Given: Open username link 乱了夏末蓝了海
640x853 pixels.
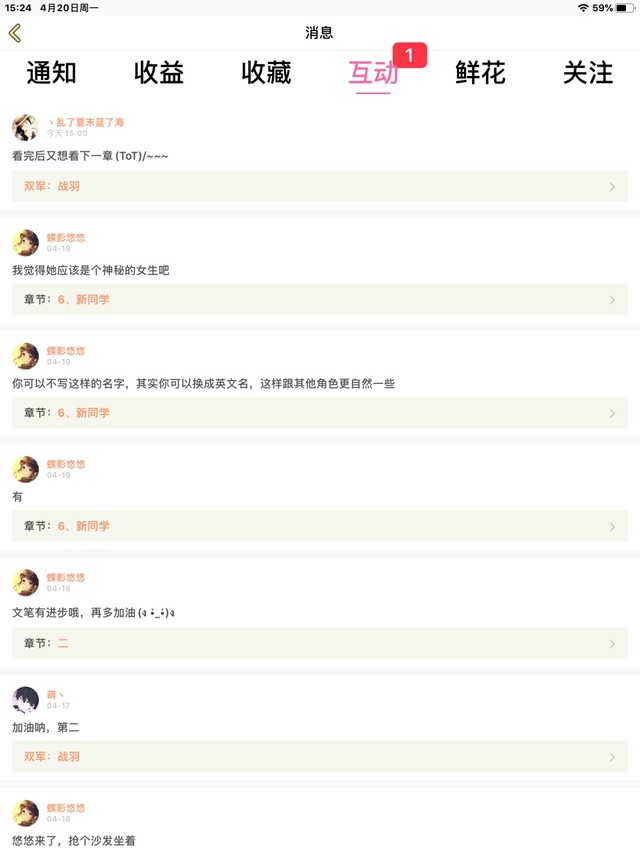Looking at the screenshot, I should [86, 122].
